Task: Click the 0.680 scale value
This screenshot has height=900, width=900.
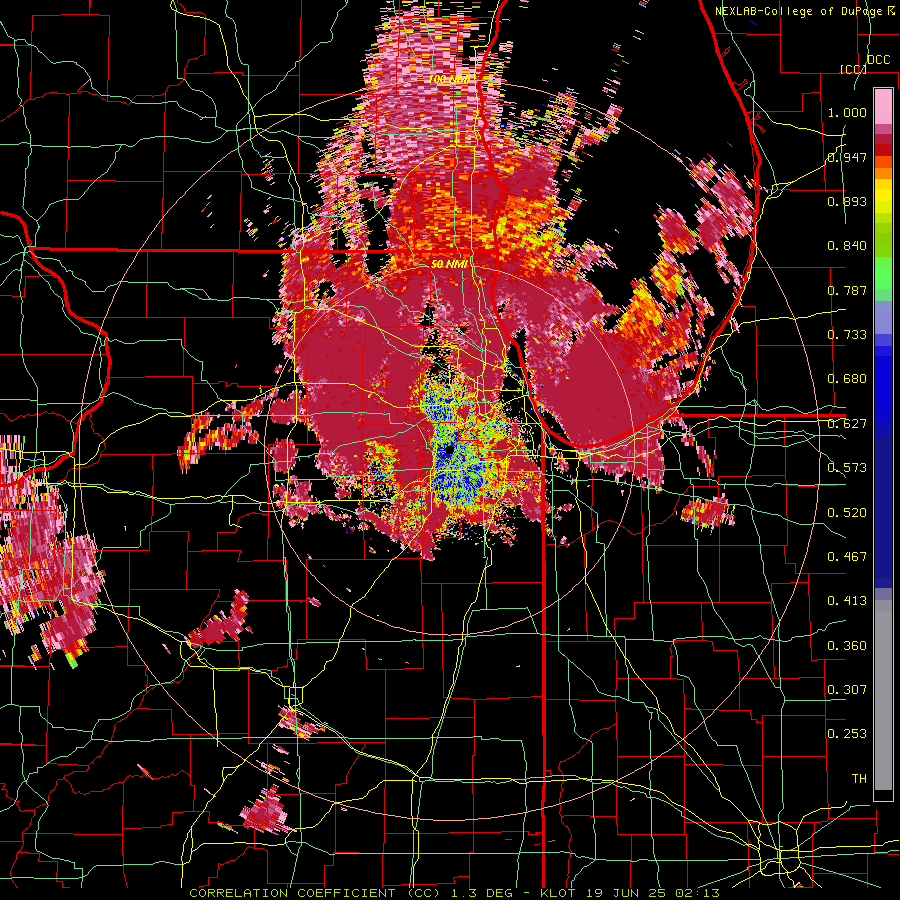Action: click(847, 379)
